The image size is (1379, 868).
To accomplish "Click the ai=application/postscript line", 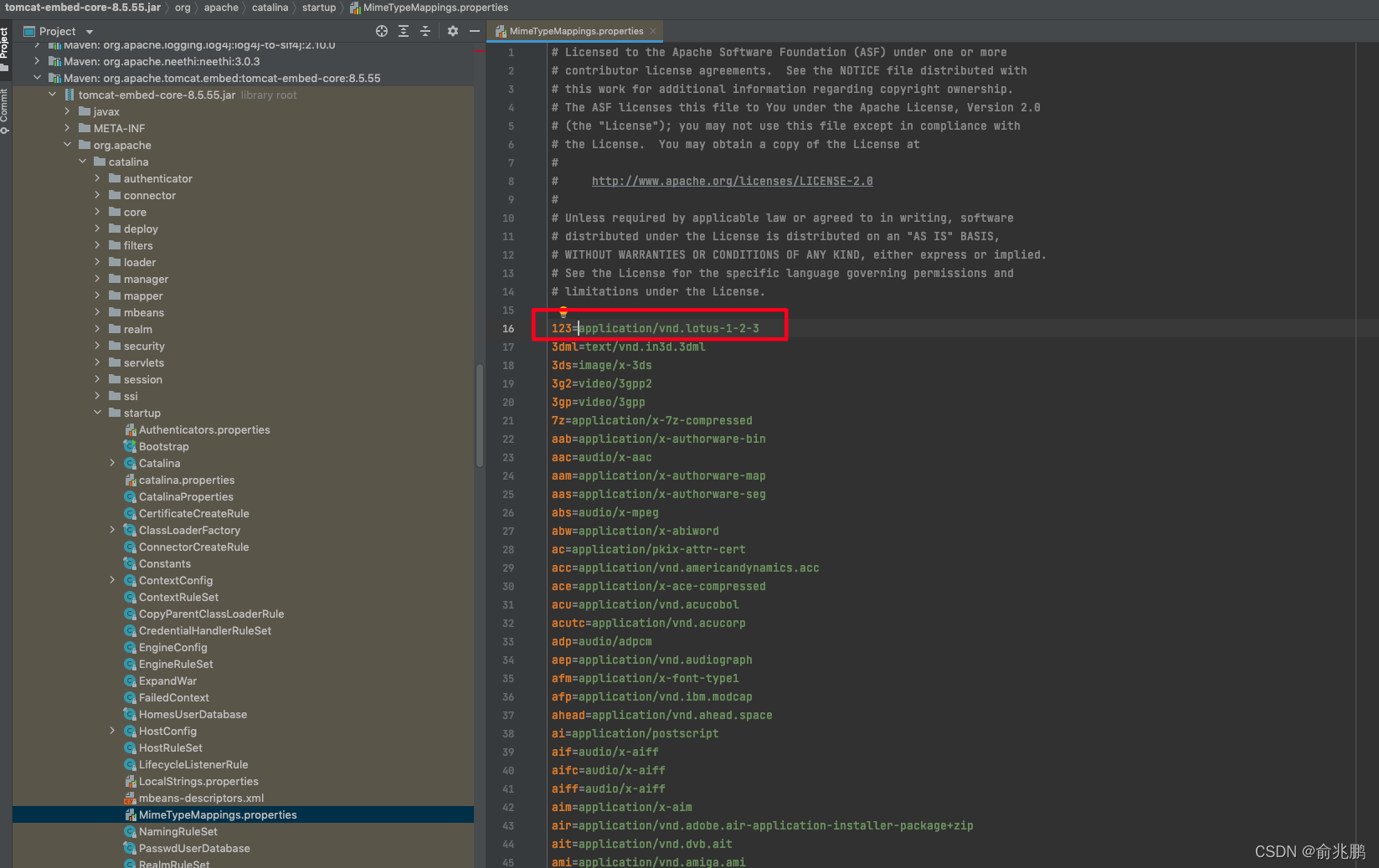I will [635, 733].
